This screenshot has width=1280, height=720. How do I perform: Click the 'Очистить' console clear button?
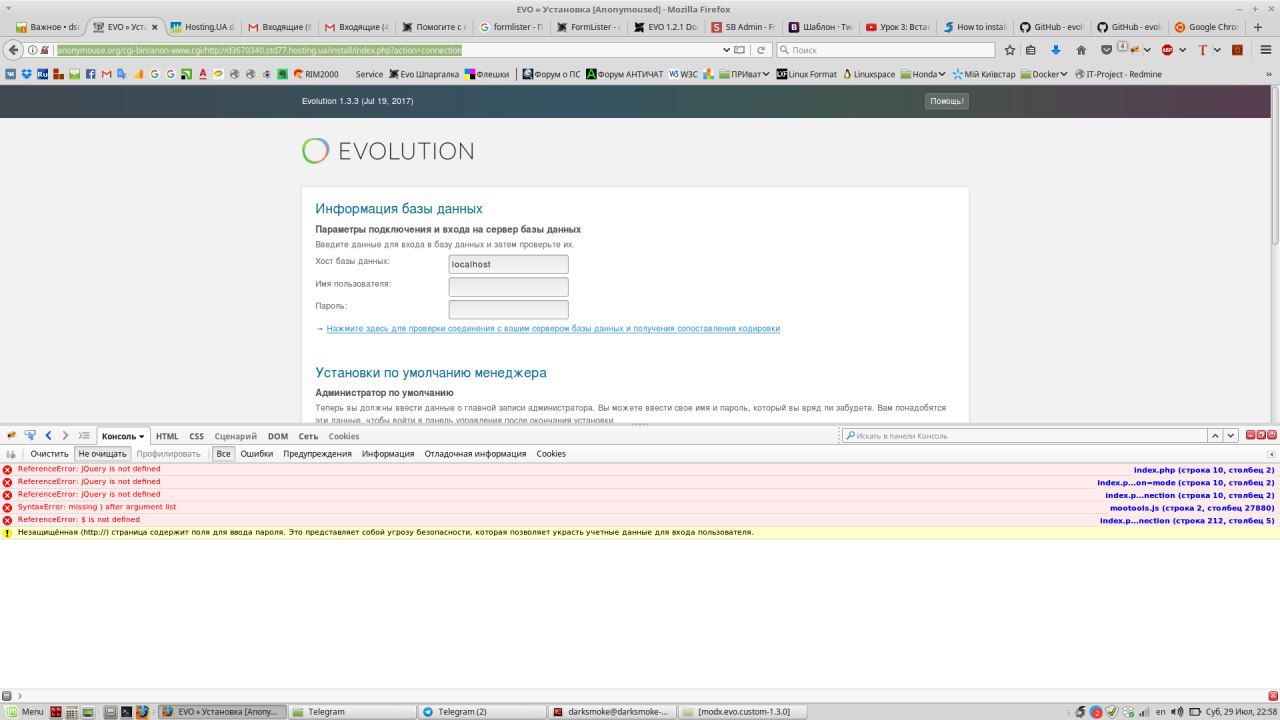click(49, 454)
